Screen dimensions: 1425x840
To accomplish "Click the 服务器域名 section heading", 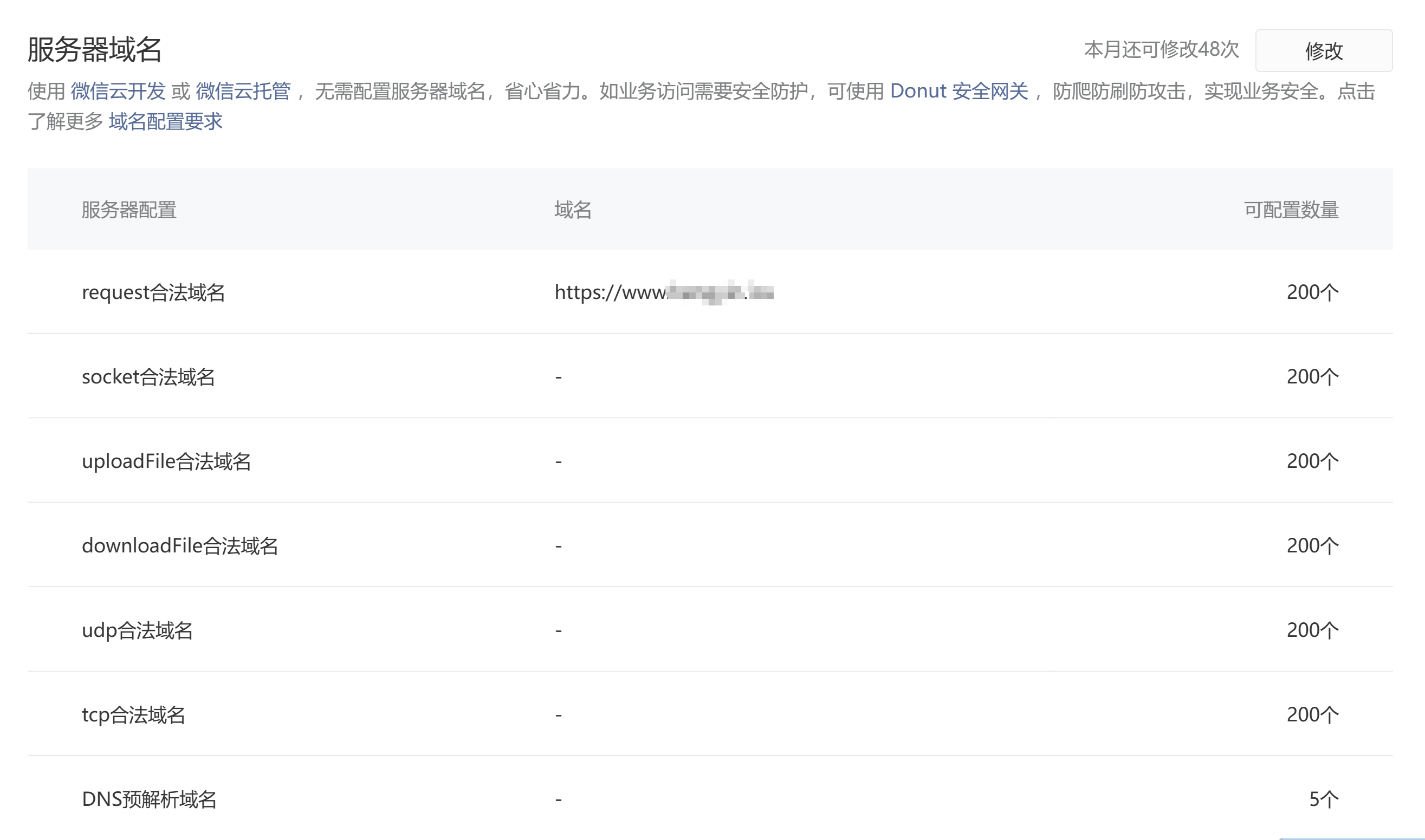I will [x=94, y=50].
